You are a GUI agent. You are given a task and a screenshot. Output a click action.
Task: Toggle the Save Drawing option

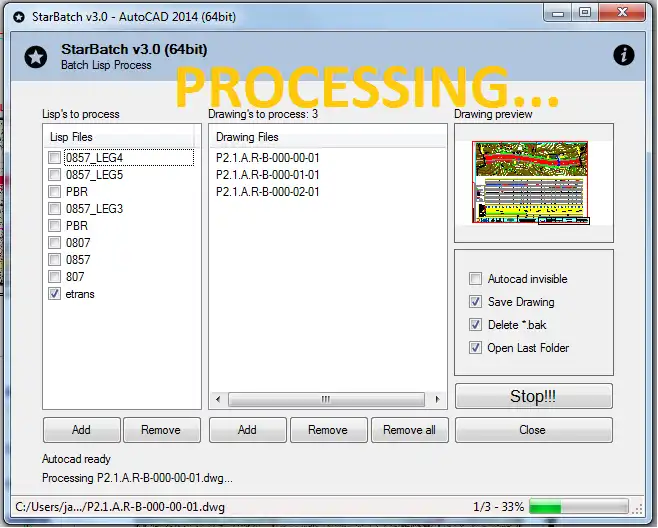click(475, 302)
